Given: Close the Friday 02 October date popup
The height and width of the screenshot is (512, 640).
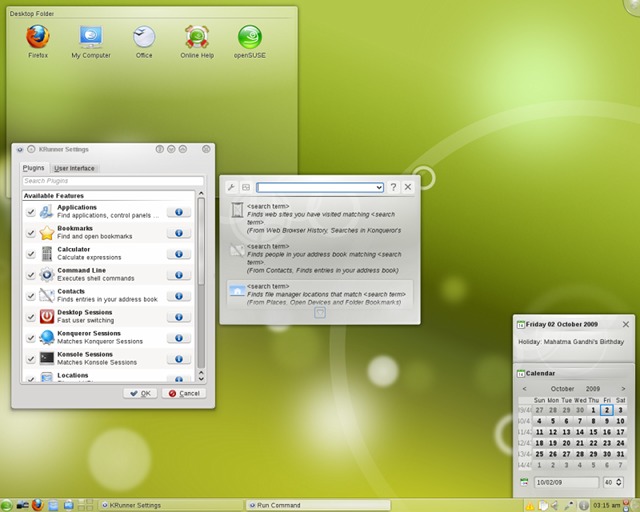Looking at the screenshot, I should 626,324.
